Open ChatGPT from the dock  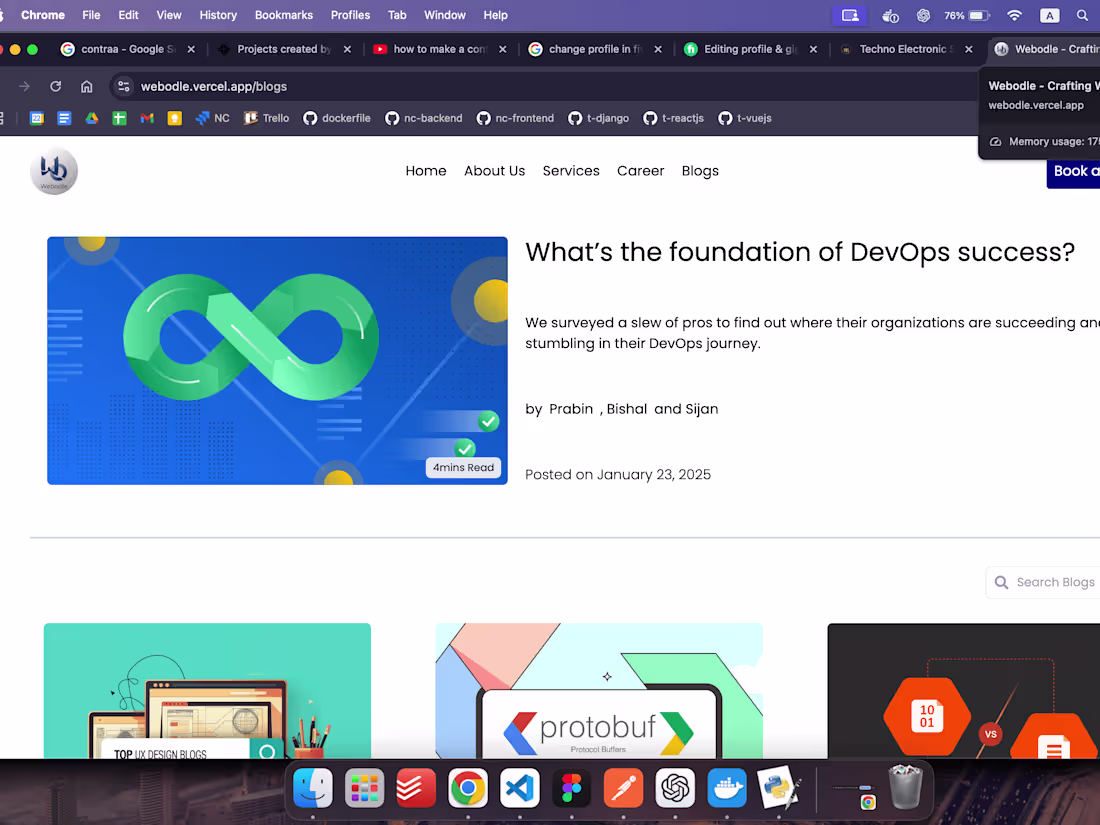tap(675, 788)
